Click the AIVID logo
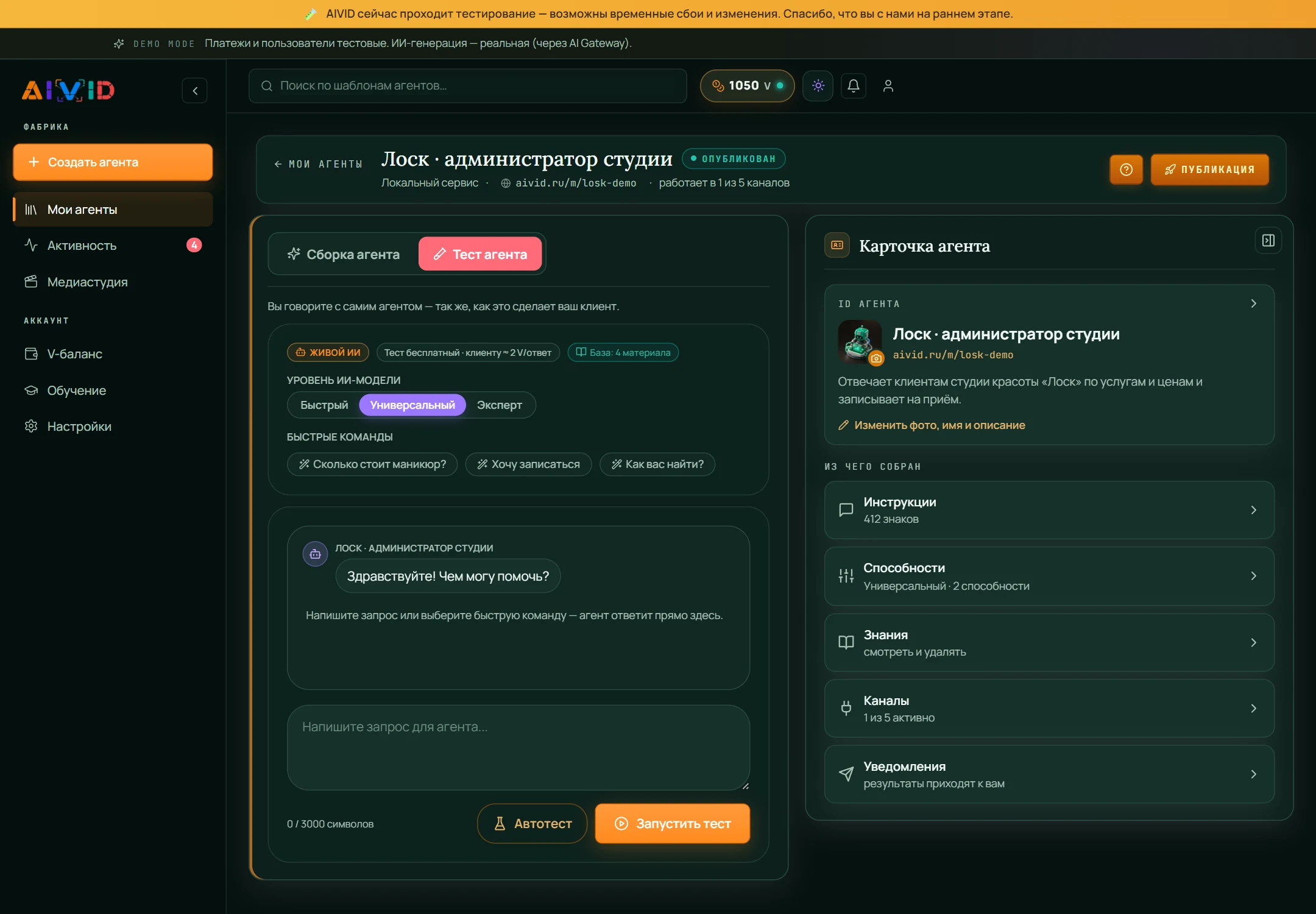 point(68,90)
